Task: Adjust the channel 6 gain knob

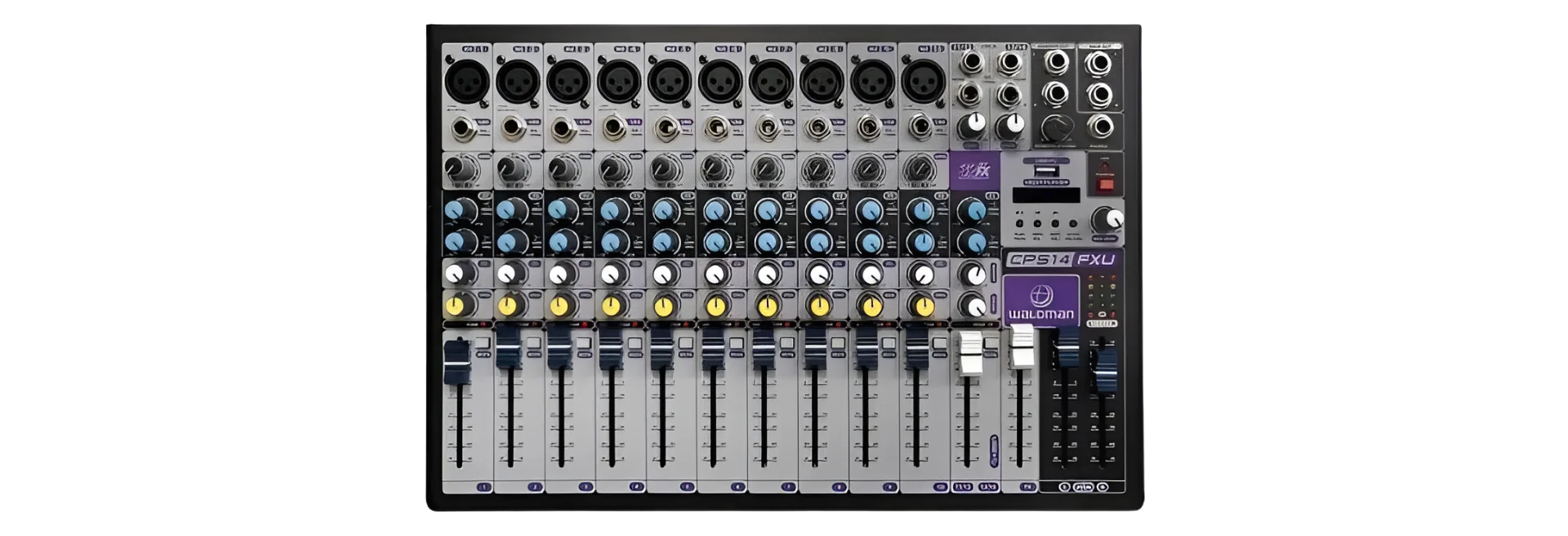Action: (715, 169)
